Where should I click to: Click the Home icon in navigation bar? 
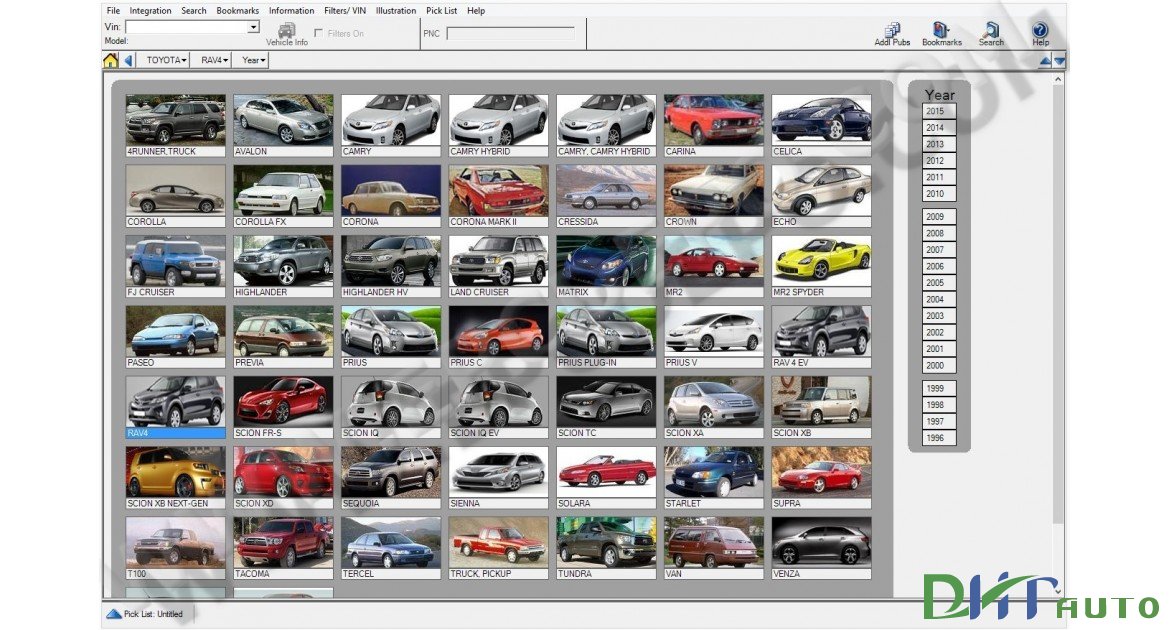point(110,60)
